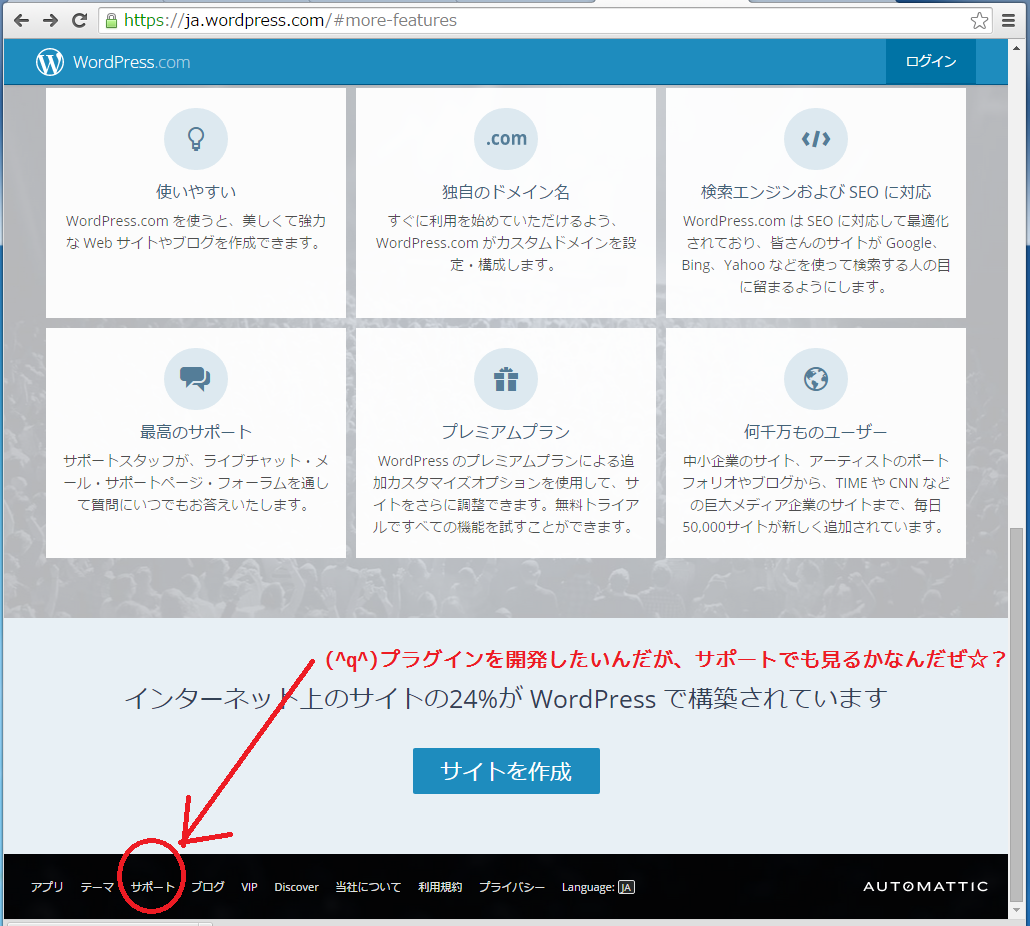The height and width of the screenshot is (926, 1030).
Task: Open the Discover footer link
Action: point(296,887)
